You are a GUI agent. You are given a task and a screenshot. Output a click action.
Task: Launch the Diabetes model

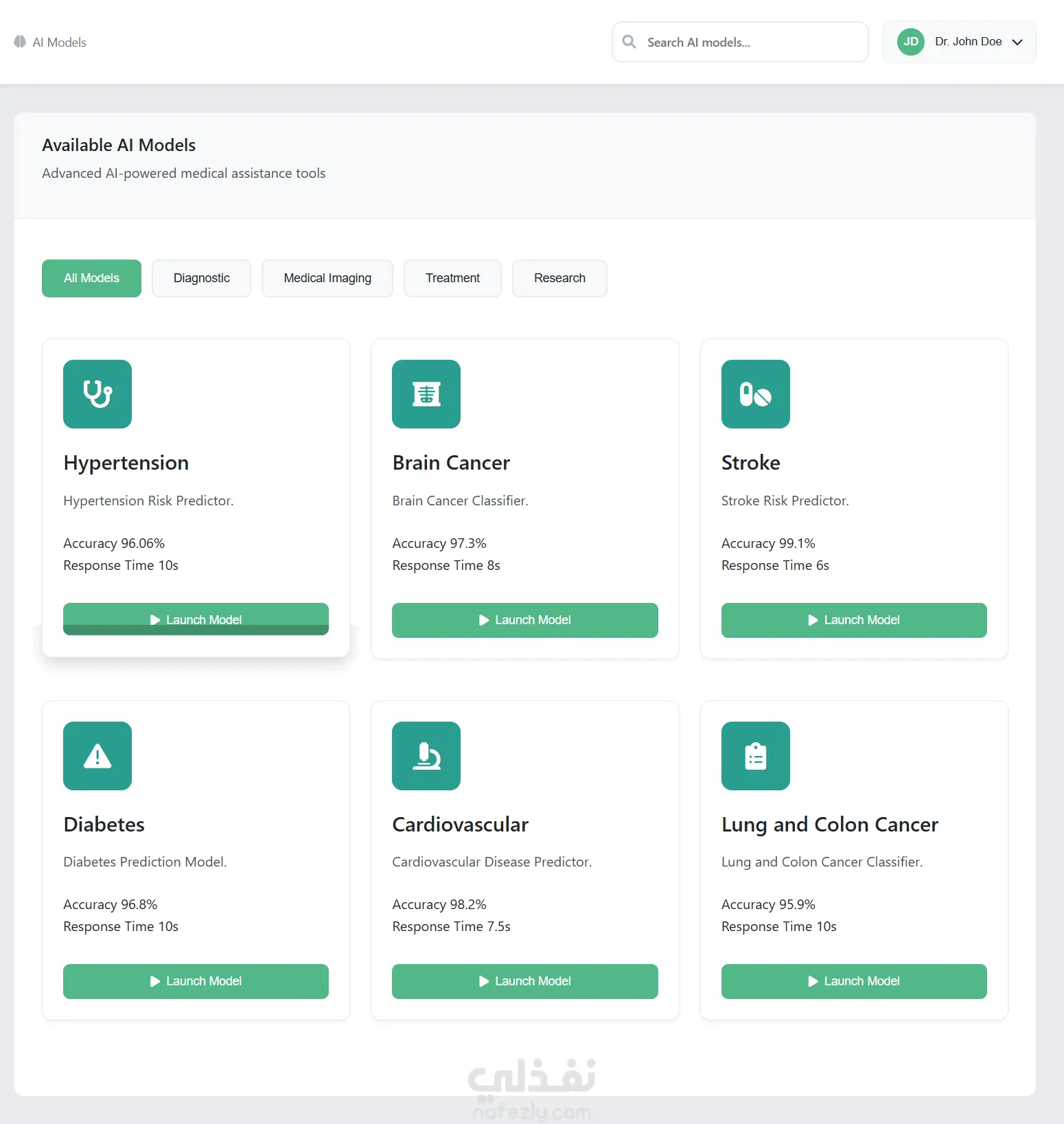(196, 981)
